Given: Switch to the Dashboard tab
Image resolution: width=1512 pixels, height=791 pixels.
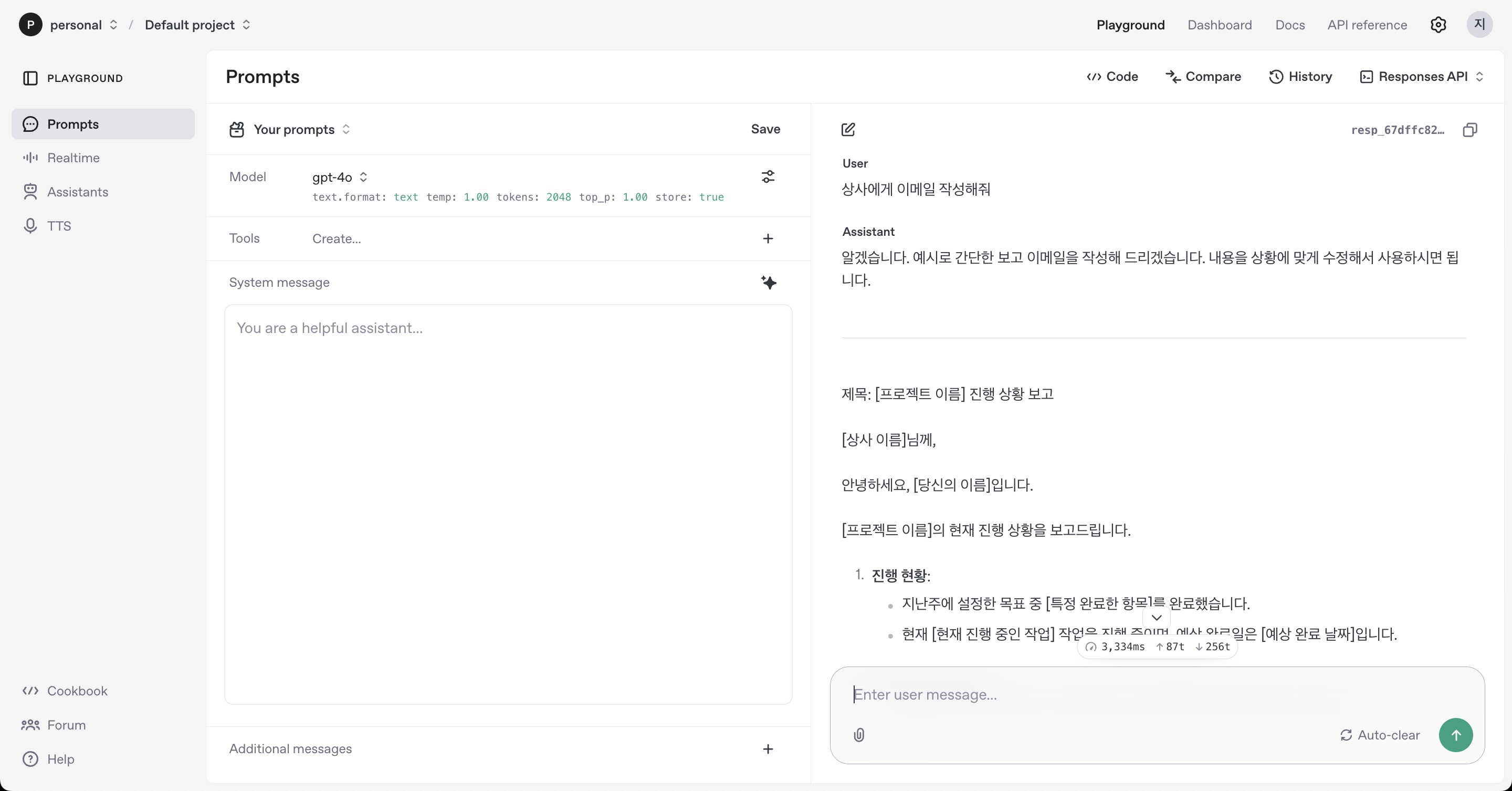Looking at the screenshot, I should point(1219,25).
